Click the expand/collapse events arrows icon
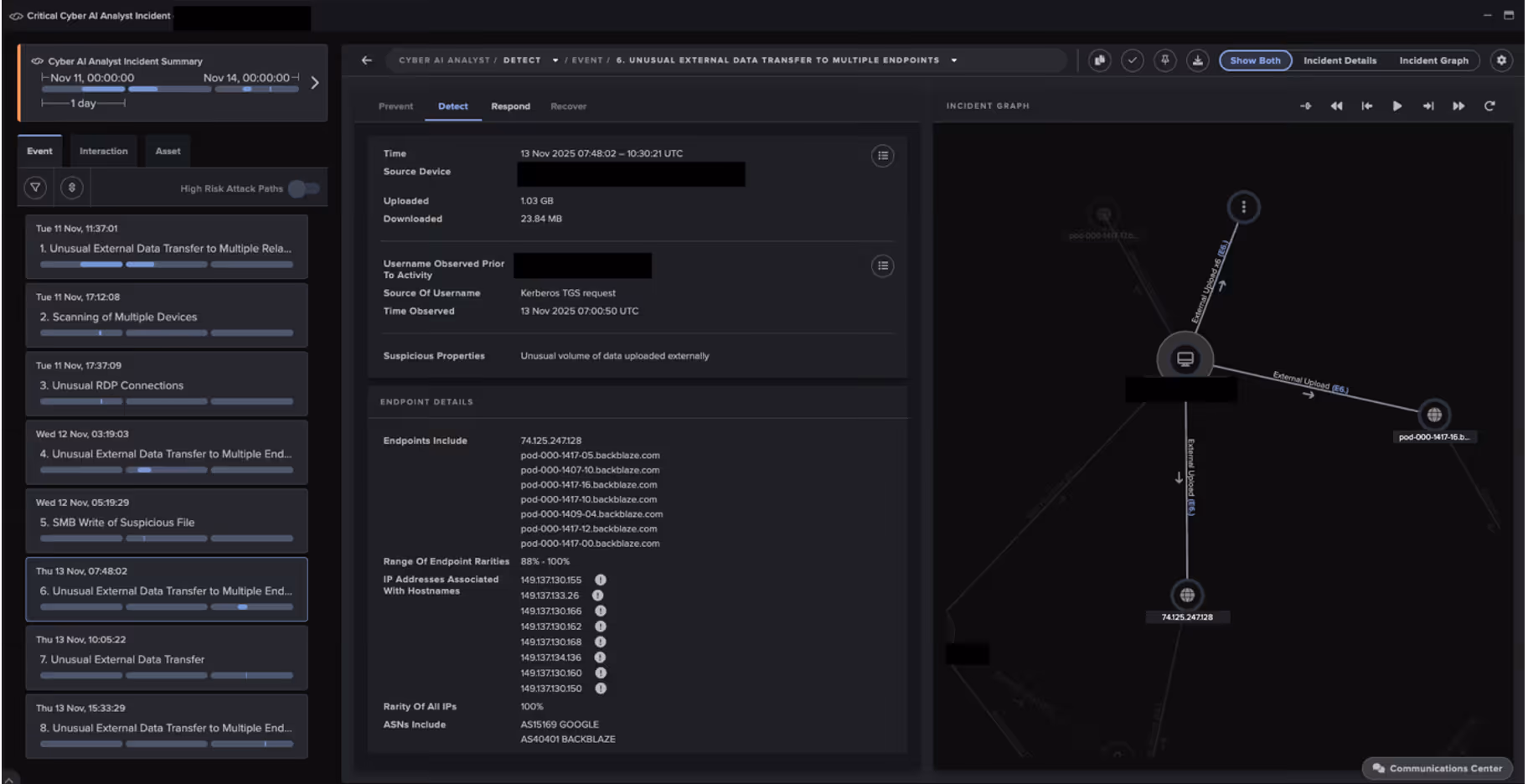 point(72,188)
